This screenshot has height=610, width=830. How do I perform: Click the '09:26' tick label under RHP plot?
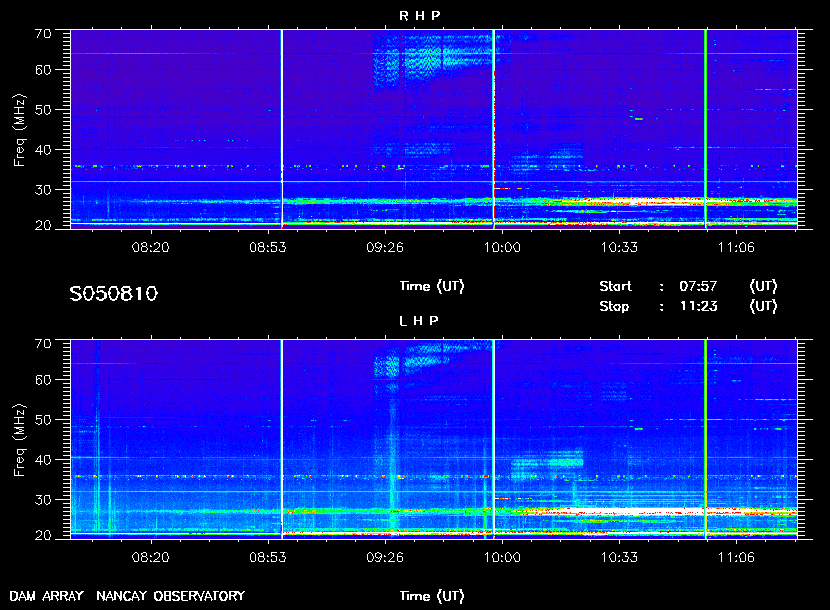[385, 247]
